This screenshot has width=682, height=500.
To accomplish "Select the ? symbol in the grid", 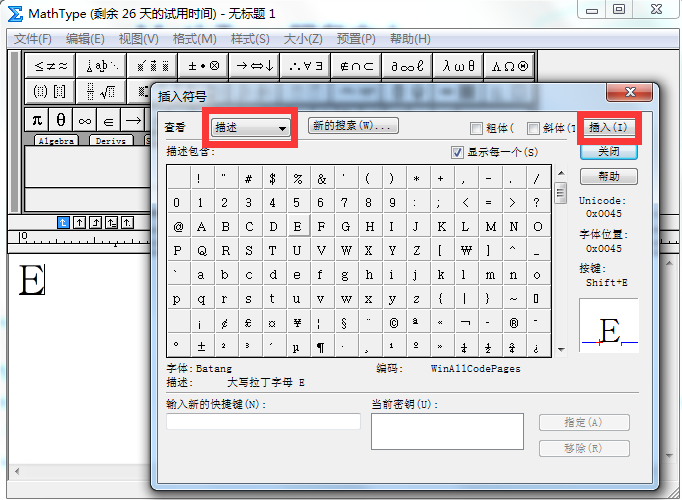I will click(x=537, y=202).
